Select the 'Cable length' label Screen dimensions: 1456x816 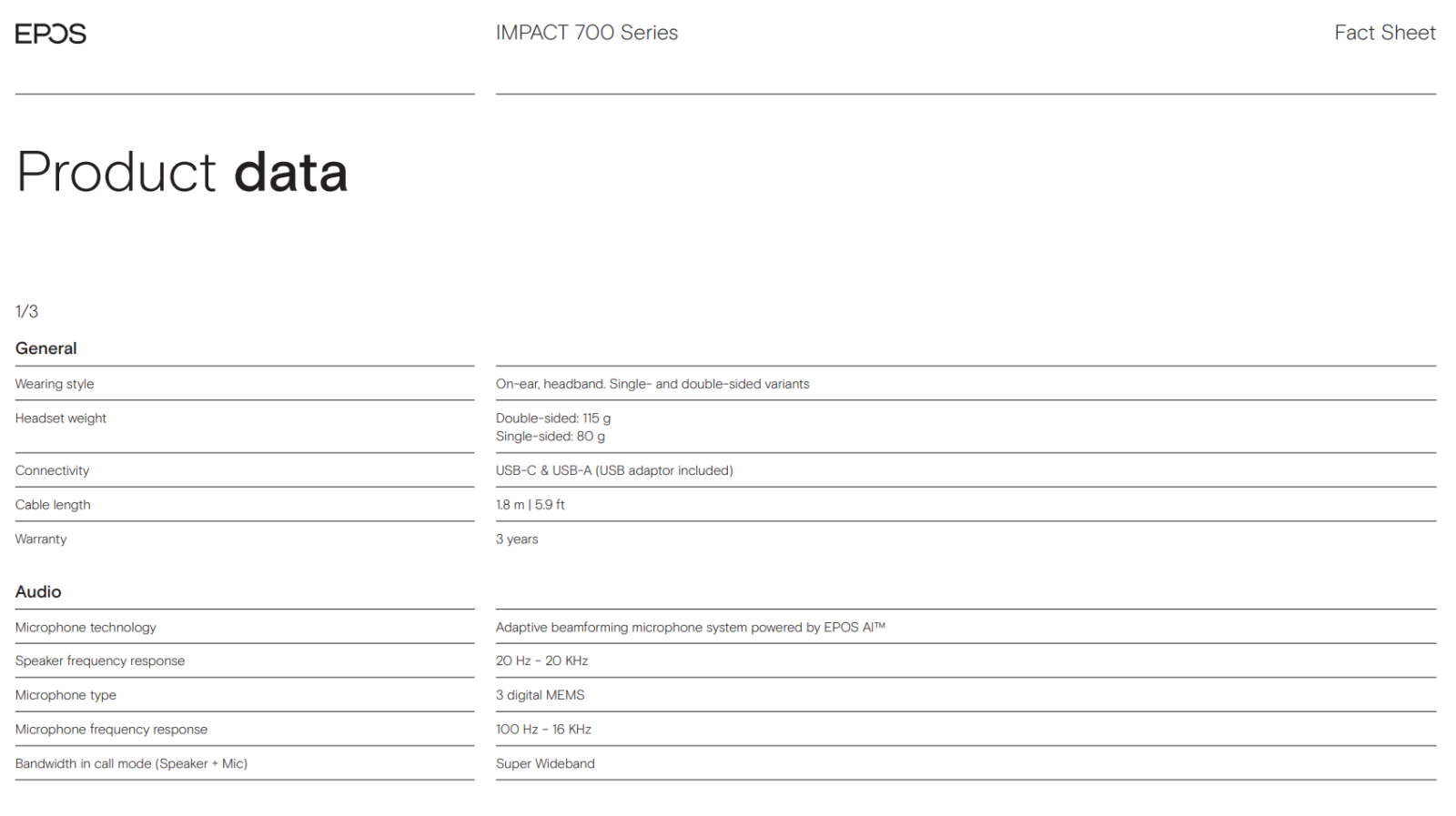pos(53,505)
